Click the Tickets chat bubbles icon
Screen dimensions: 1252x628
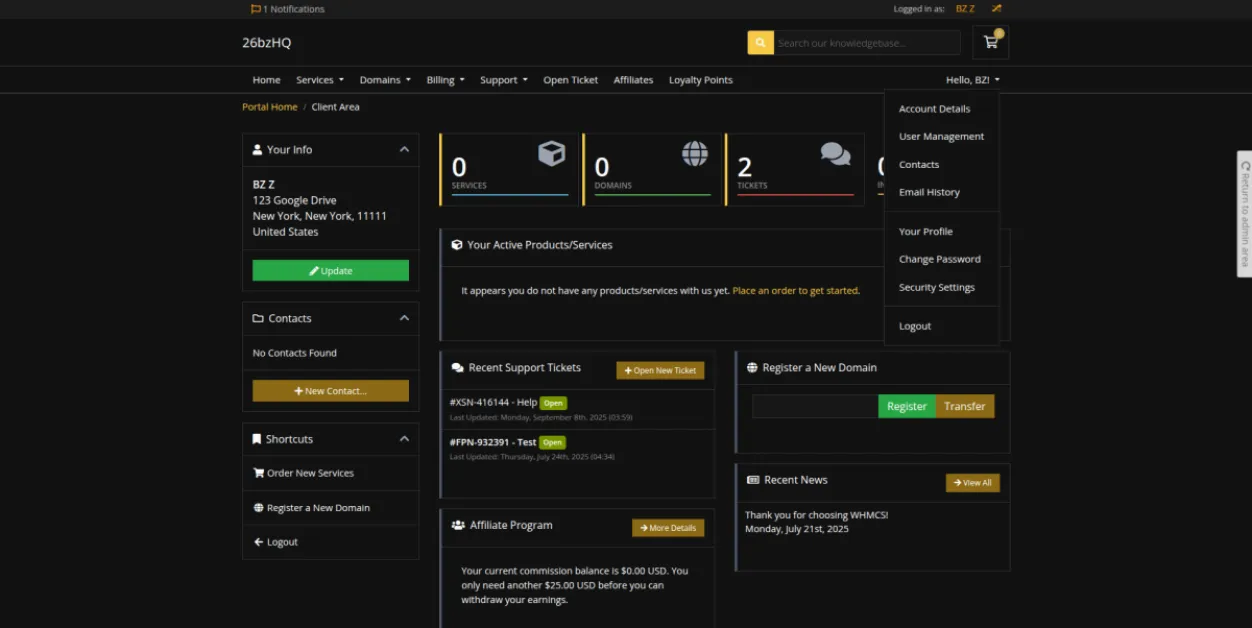(x=835, y=153)
